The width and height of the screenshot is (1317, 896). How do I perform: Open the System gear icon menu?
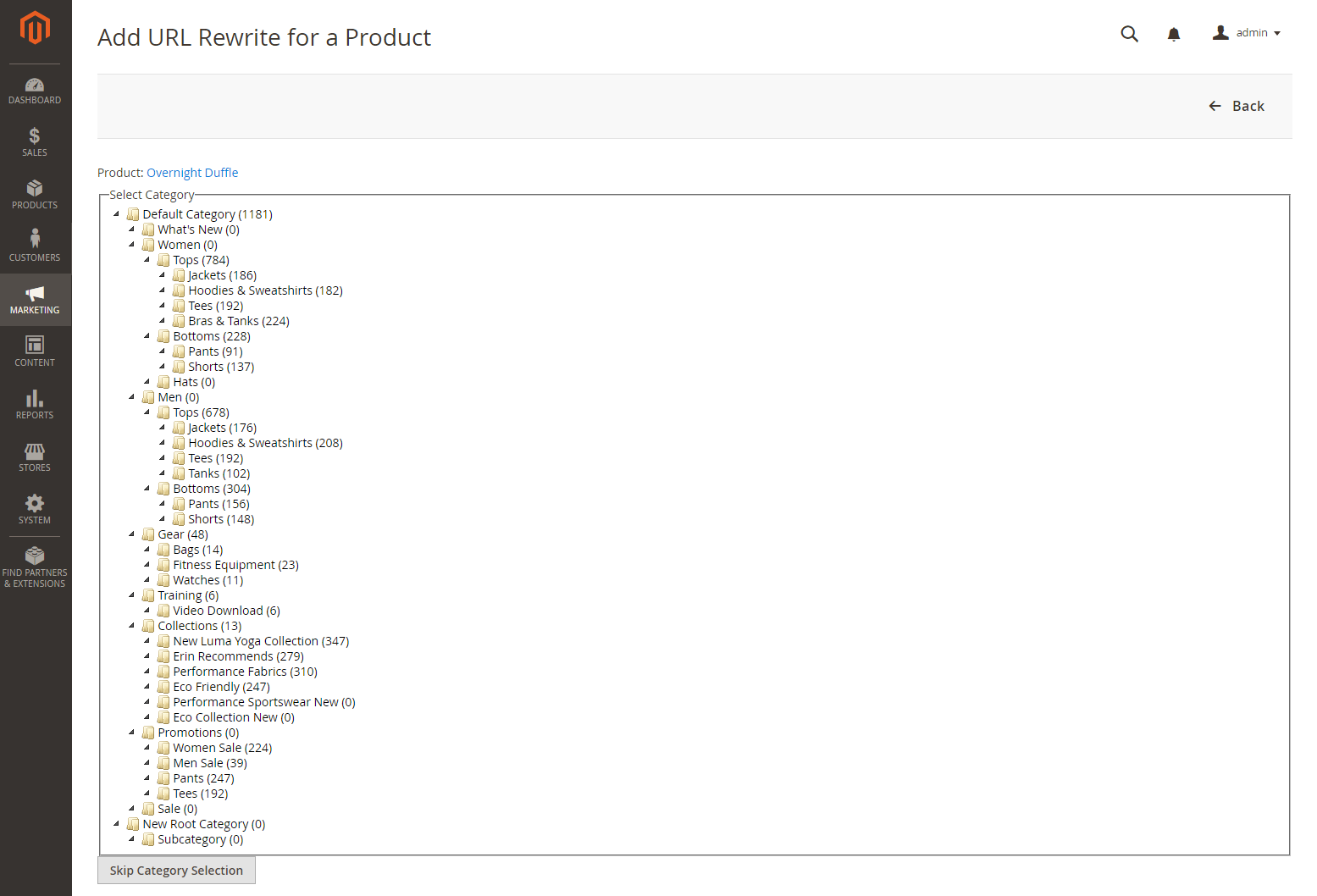point(35,503)
